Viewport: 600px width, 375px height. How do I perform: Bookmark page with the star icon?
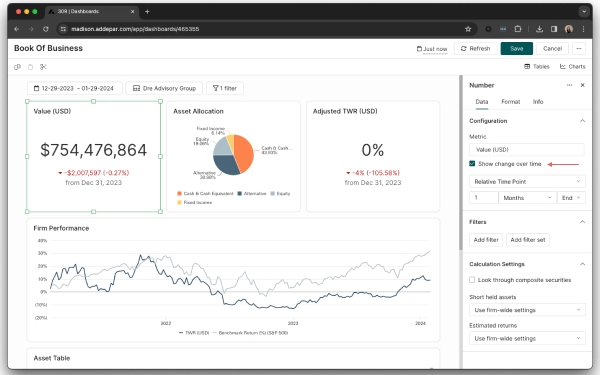468,29
